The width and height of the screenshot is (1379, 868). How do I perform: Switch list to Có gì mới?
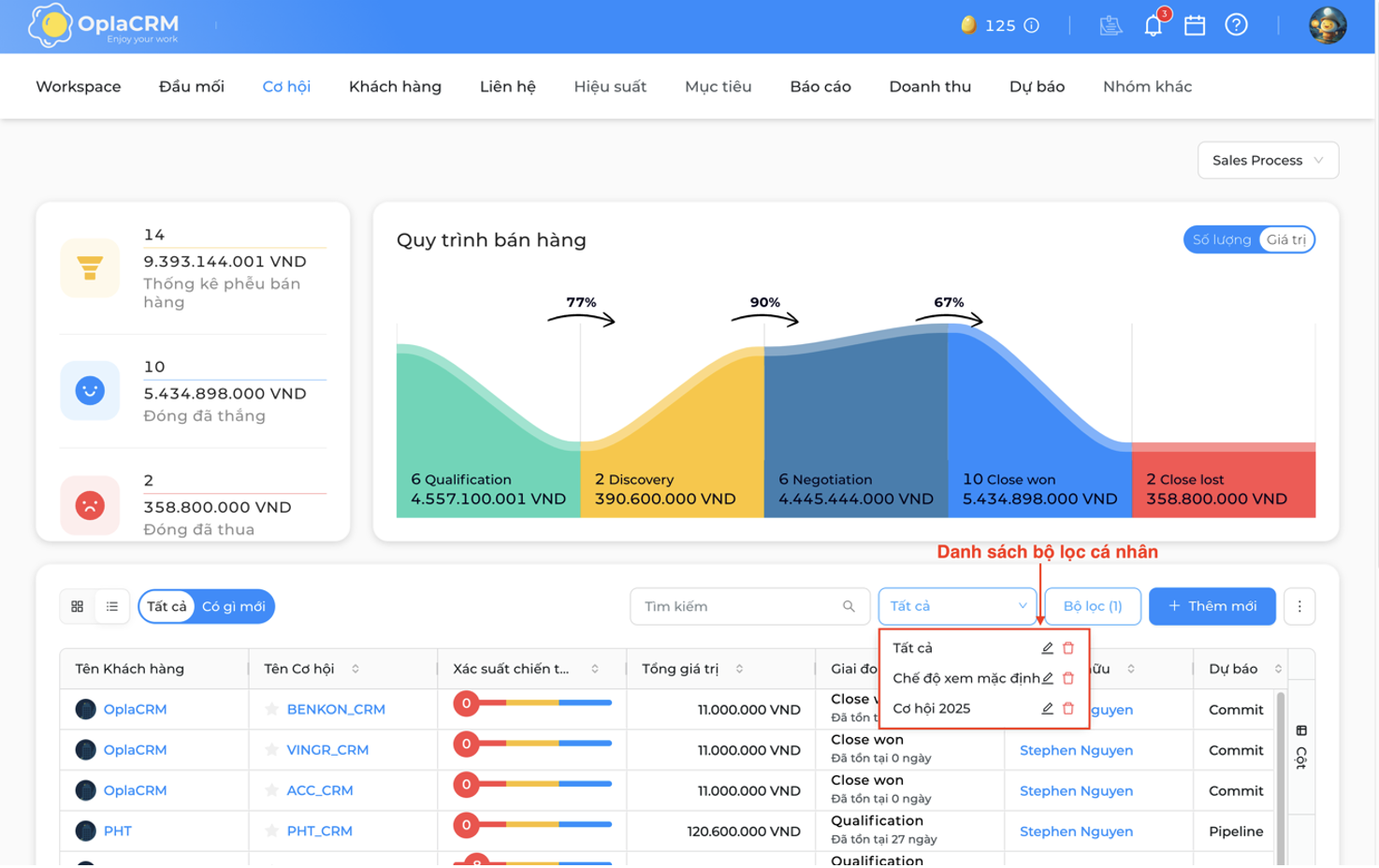[x=233, y=606]
